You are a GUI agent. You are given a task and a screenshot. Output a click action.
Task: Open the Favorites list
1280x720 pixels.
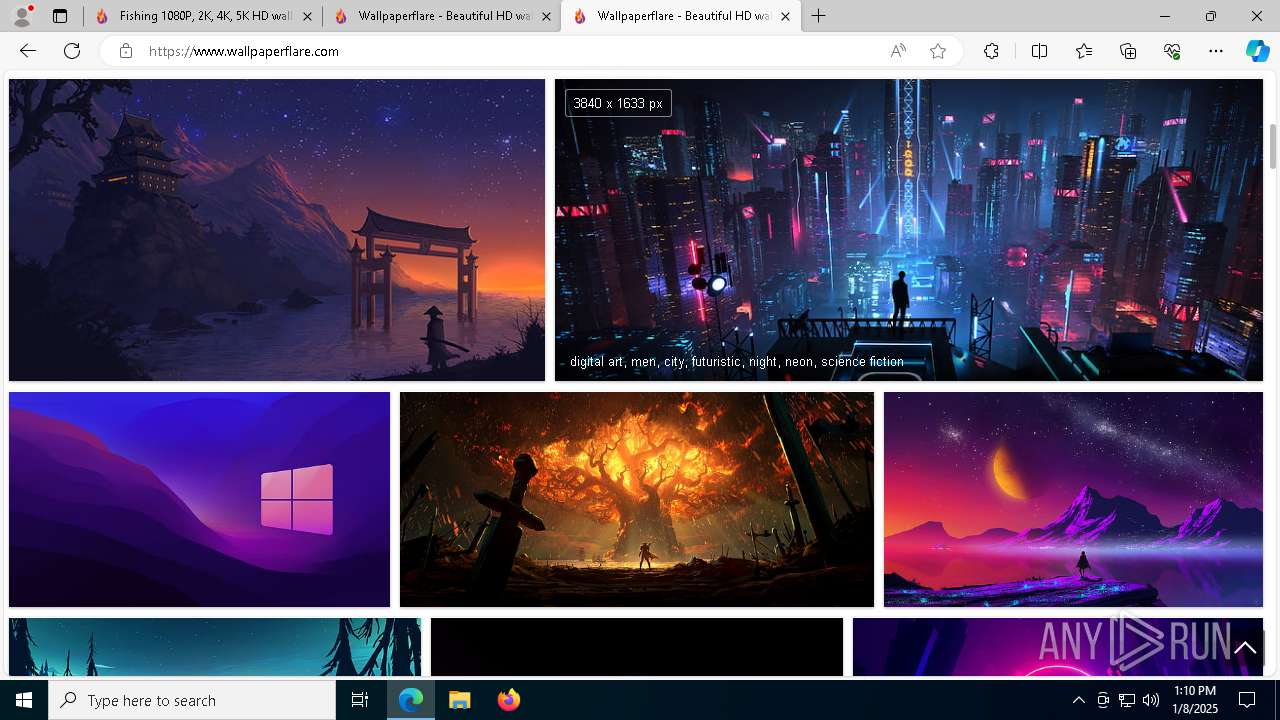click(x=1084, y=51)
